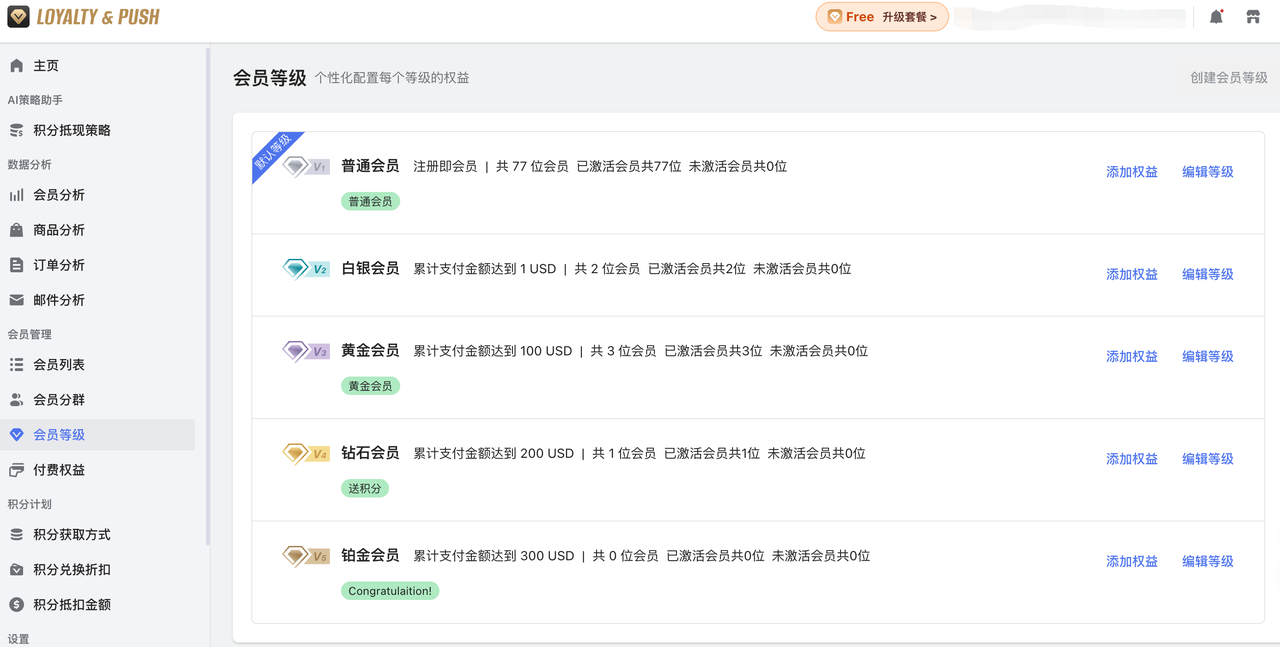This screenshot has width=1280, height=647.
Task: Click the 积分兑换折扣 discount icon
Action: [x=18, y=569]
